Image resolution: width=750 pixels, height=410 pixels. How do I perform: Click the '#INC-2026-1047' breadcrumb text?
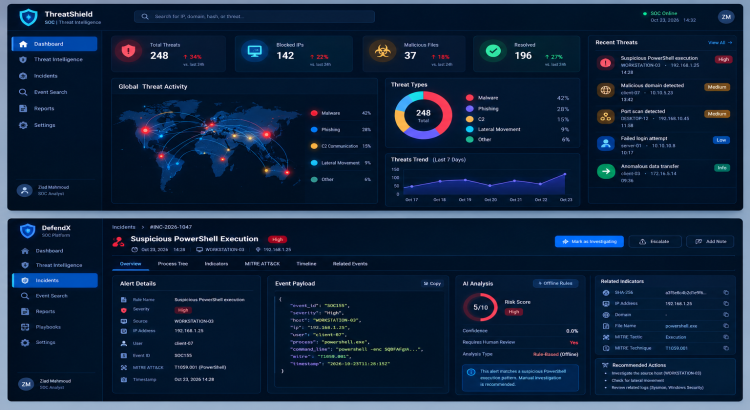pyautogui.click(x=171, y=227)
